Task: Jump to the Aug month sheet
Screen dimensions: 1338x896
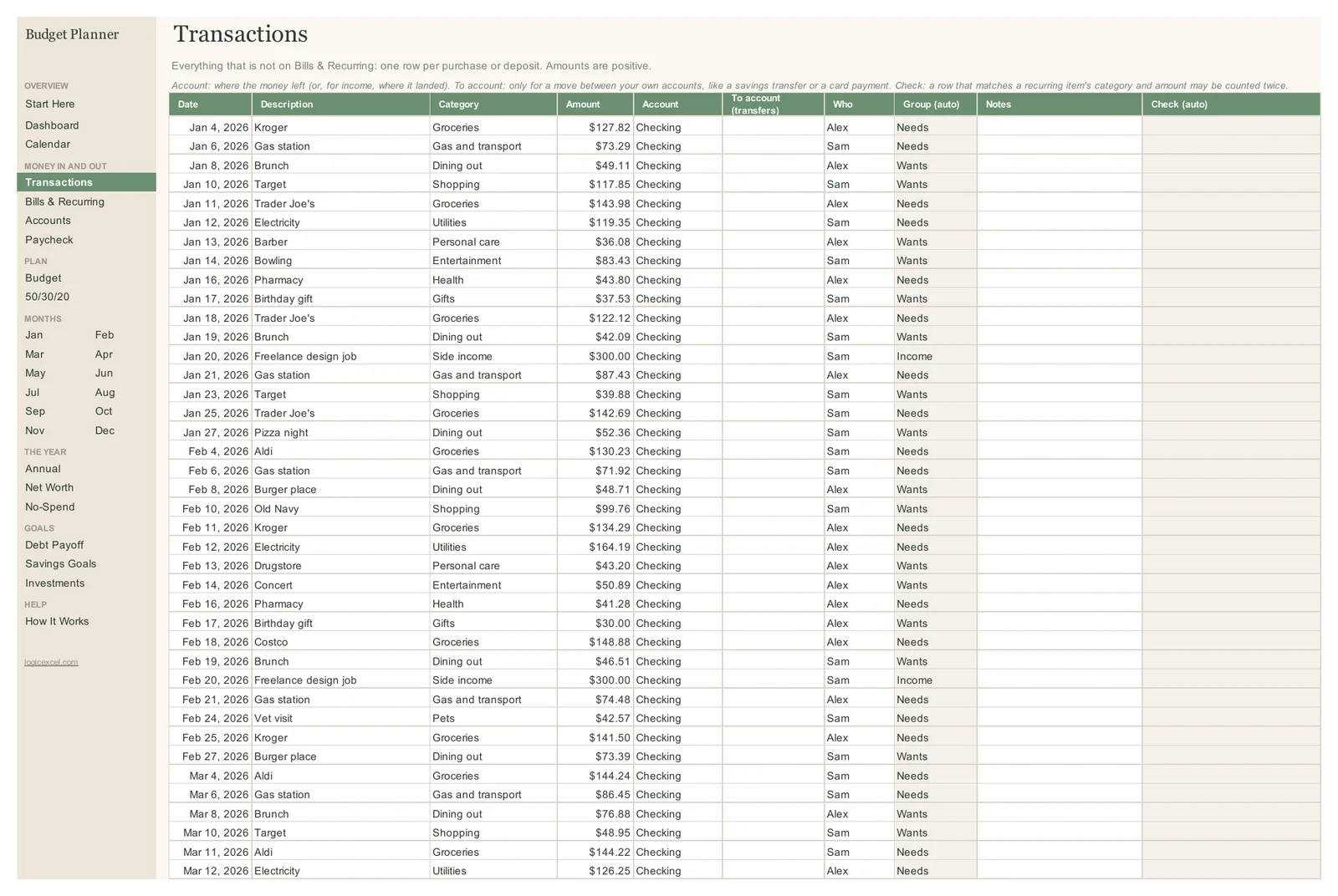Action: pos(105,393)
